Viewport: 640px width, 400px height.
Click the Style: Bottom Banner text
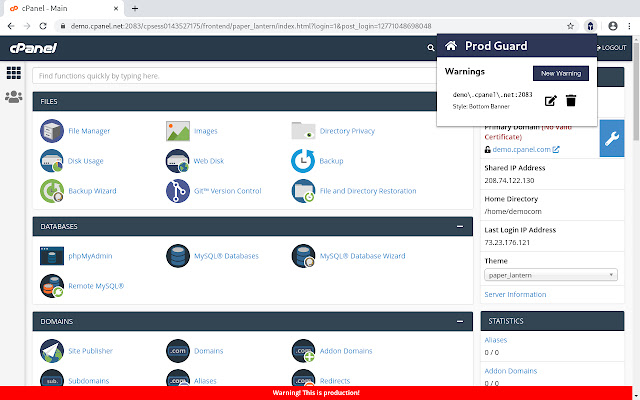pos(481,107)
